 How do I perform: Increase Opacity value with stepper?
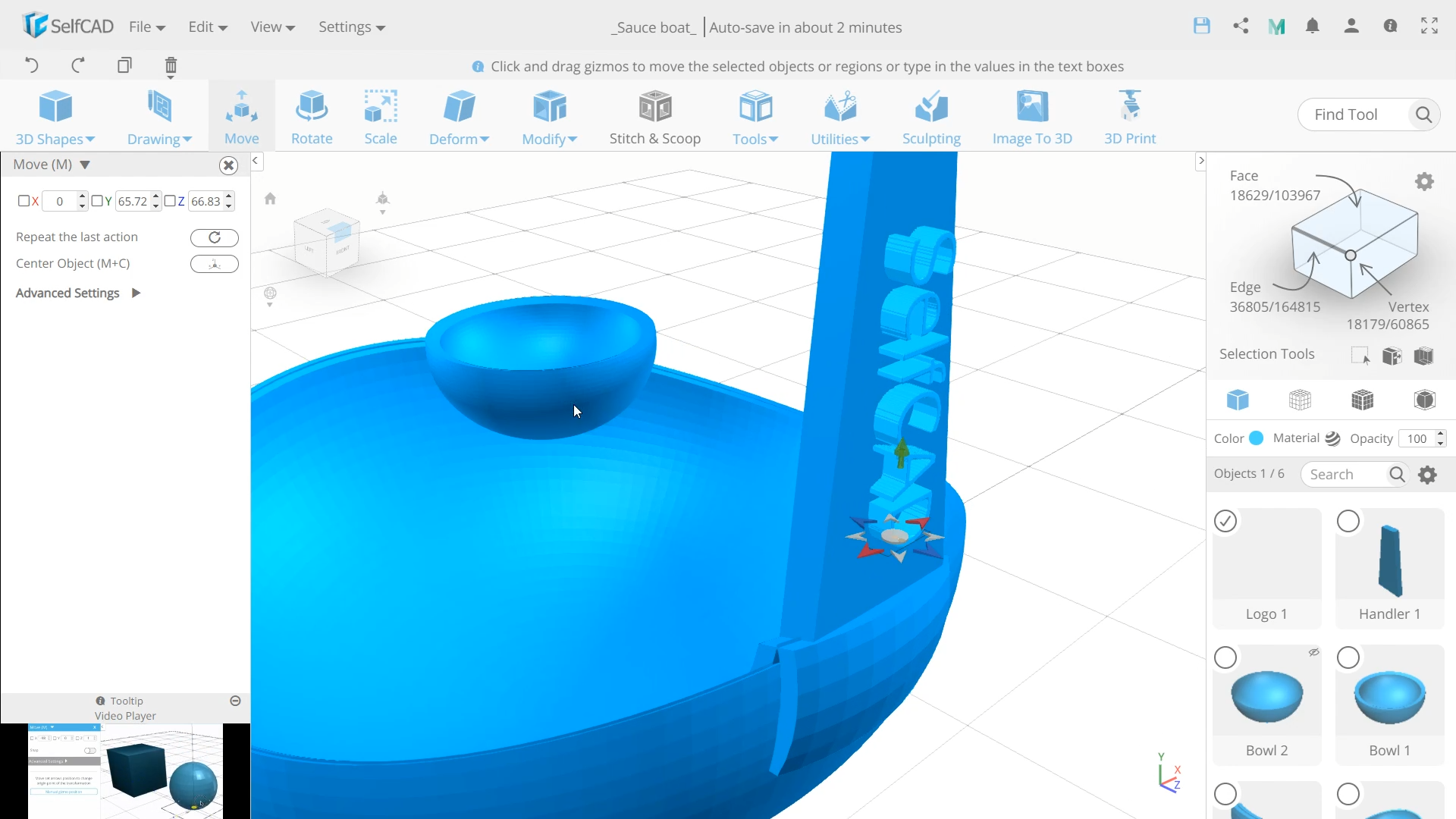1440,434
